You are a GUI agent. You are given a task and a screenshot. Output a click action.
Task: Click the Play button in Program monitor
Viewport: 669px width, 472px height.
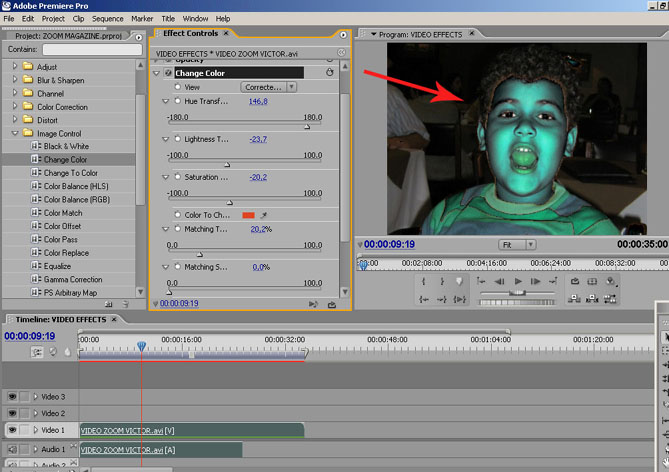(x=518, y=282)
